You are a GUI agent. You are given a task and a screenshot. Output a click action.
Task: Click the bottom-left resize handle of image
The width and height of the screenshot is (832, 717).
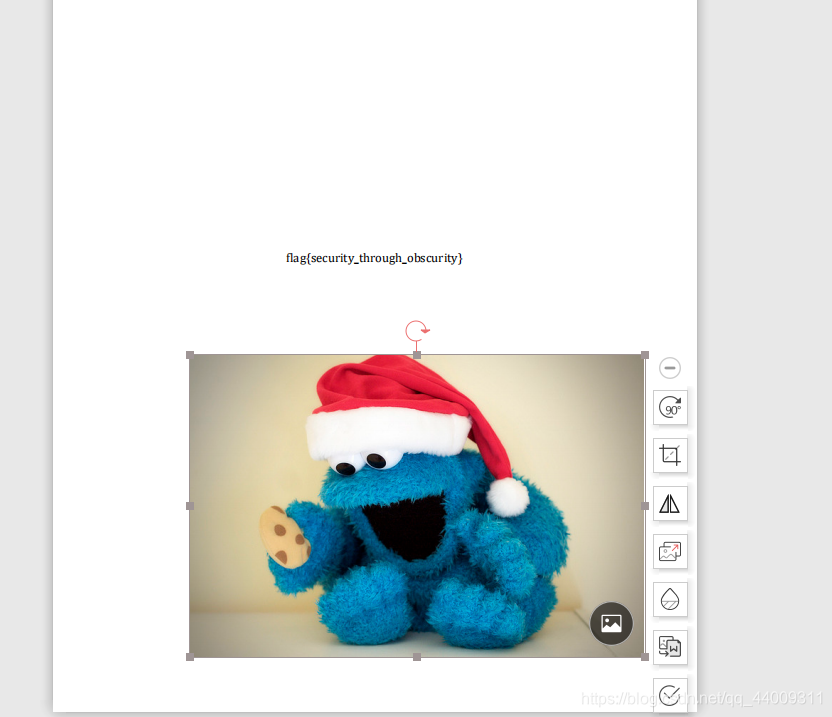click(x=190, y=657)
